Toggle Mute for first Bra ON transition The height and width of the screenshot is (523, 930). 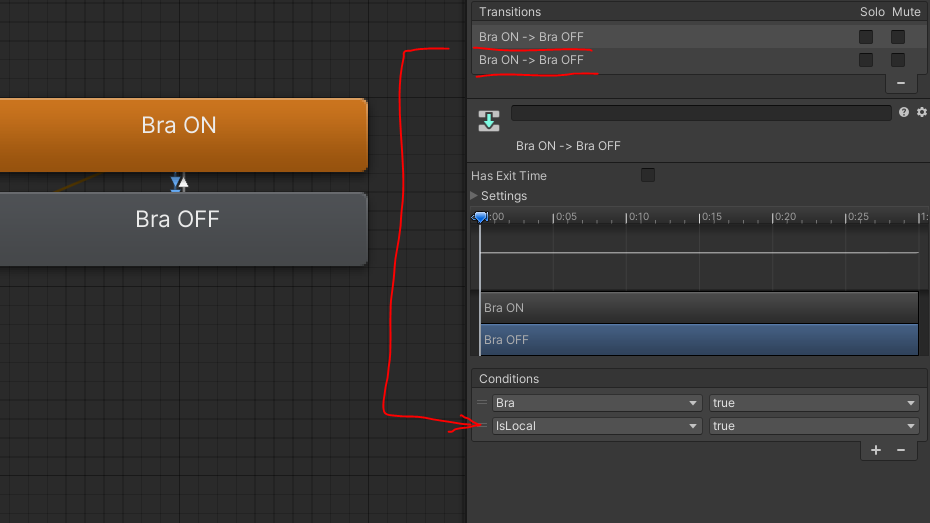pyautogui.click(x=898, y=37)
